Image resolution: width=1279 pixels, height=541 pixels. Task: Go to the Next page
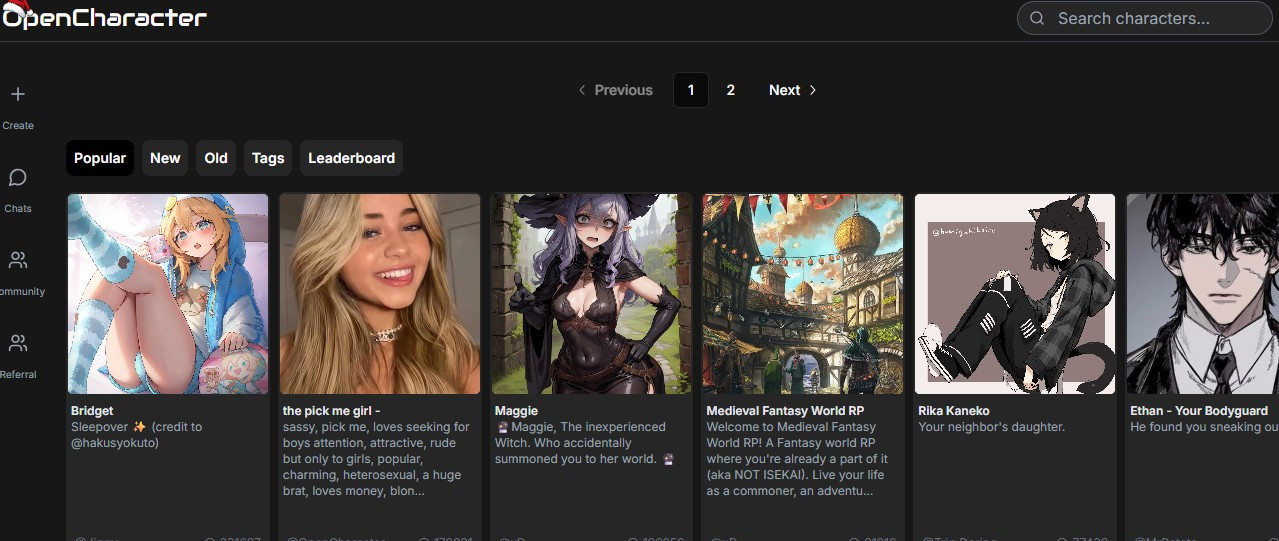point(792,90)
